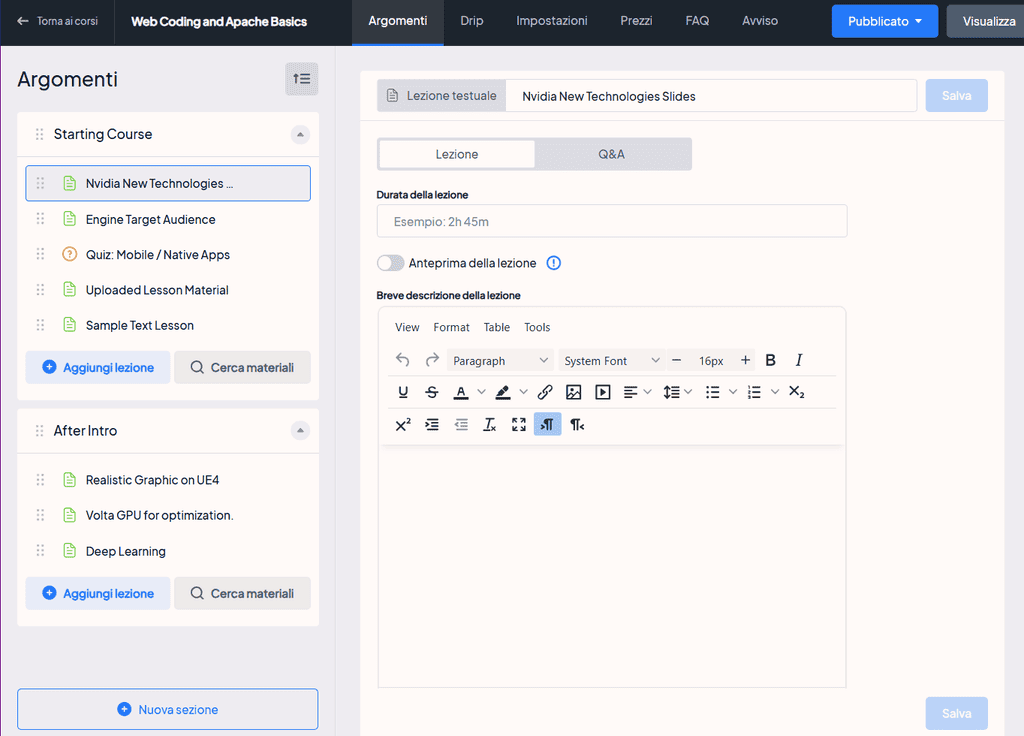Open the alignment options dropdown arrow
Screen dimensions: 1024x736
(647, 392)
